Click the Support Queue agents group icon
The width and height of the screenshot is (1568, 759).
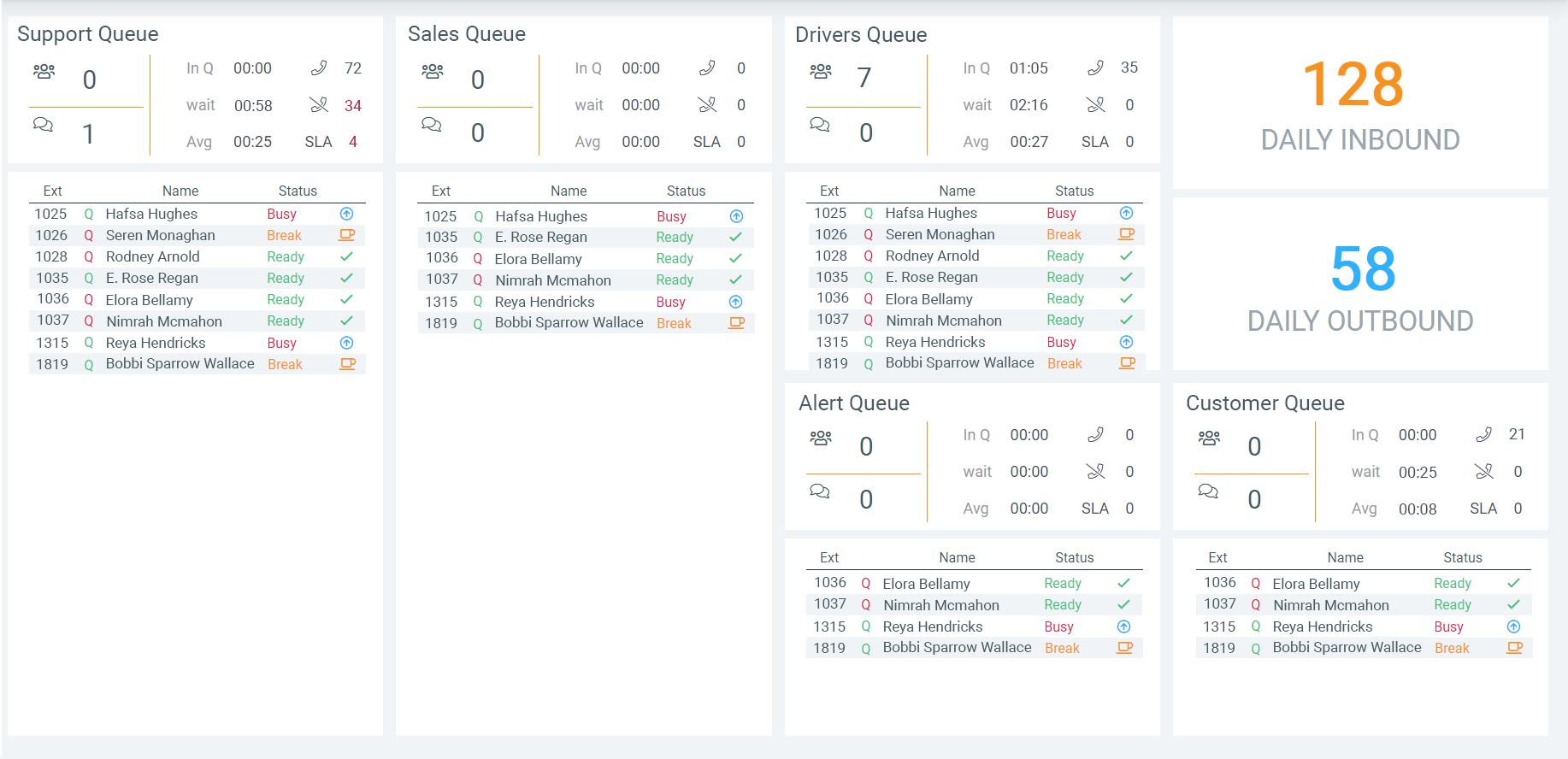coord(44,71)
